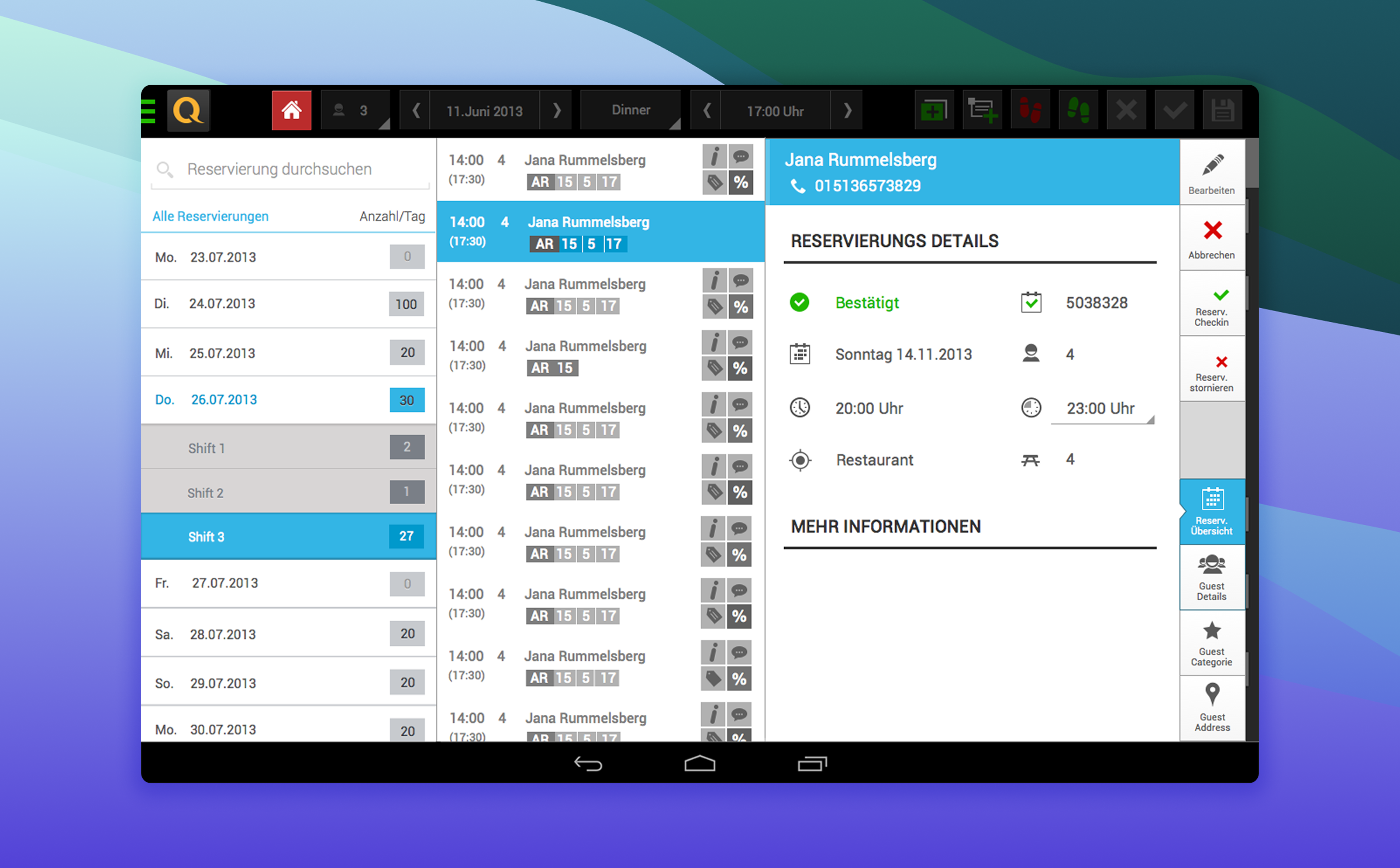
Task: Click Bearbeiten pencil button
Action: 1212,172
